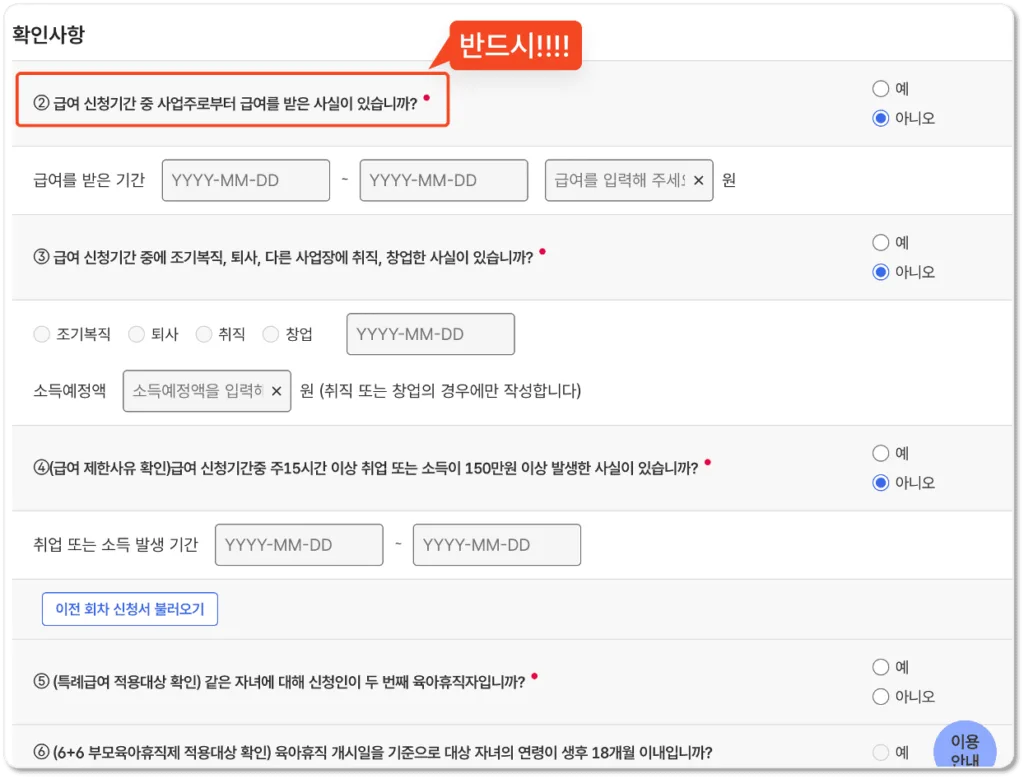Click question ④ 급여 제한사유 확인 text
This screenshot has height=779, width=1024.
coord(366,468)
